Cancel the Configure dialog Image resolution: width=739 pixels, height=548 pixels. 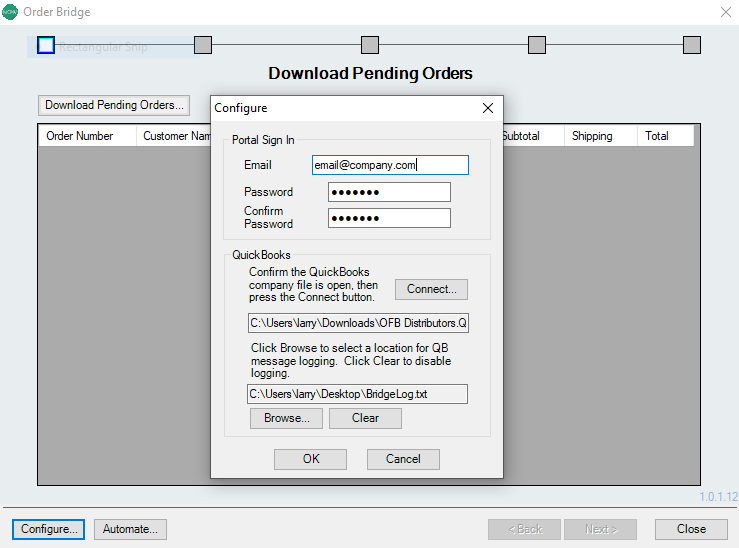[x=403, y=459]
